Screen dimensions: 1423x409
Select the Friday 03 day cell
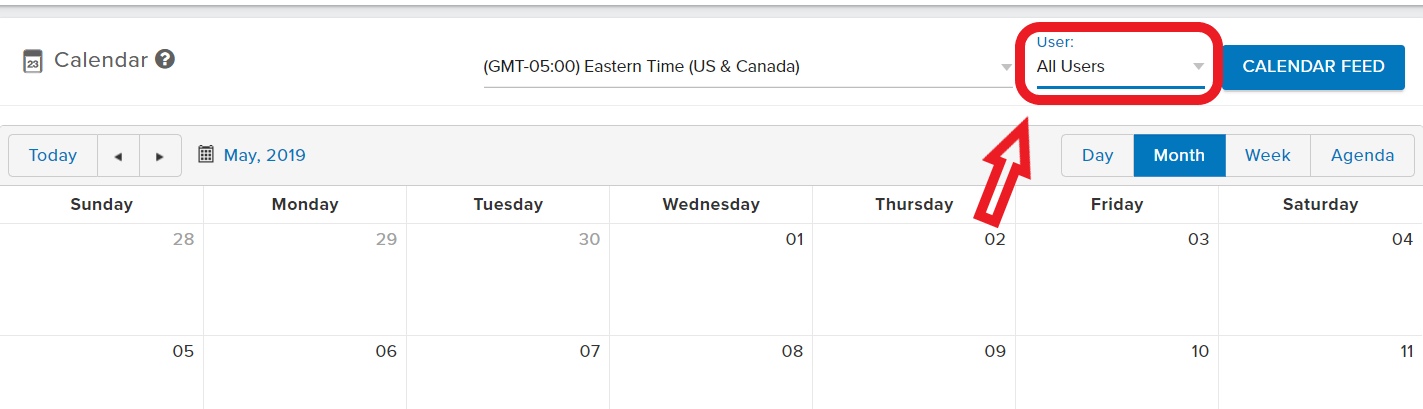pos(1117,280)
